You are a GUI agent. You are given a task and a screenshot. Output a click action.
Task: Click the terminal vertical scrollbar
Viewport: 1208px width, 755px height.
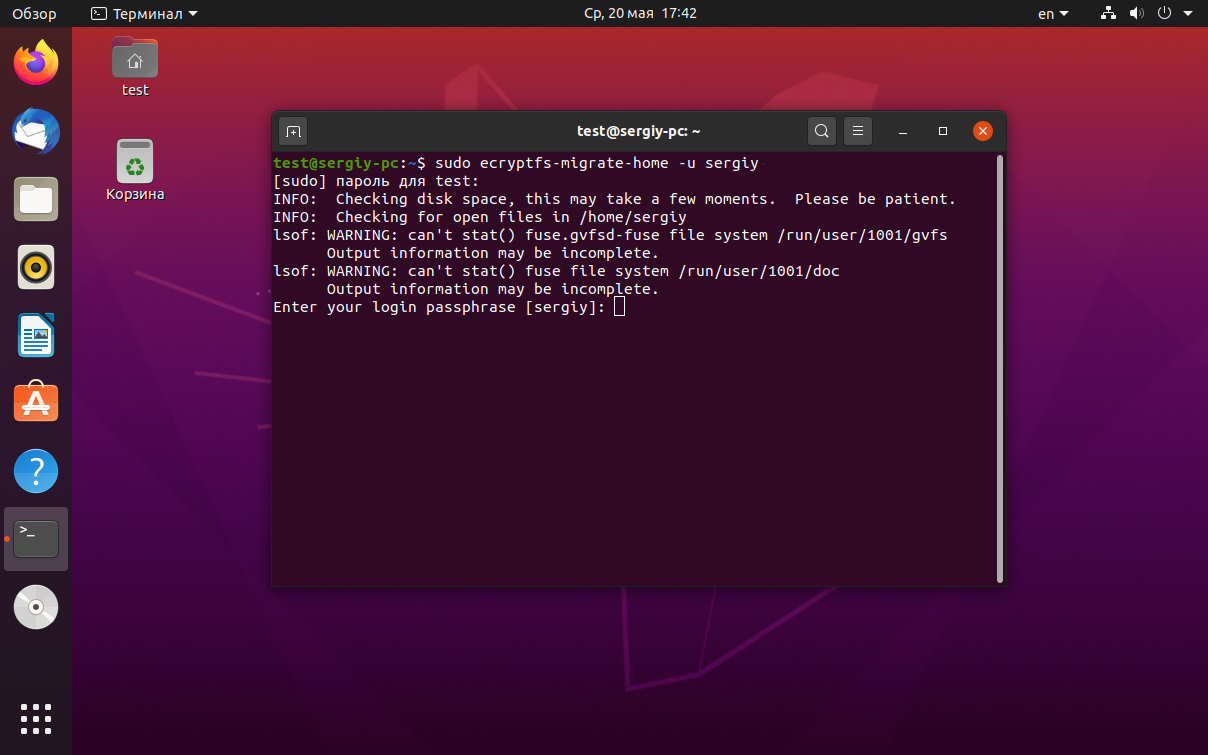point(1000,368)
